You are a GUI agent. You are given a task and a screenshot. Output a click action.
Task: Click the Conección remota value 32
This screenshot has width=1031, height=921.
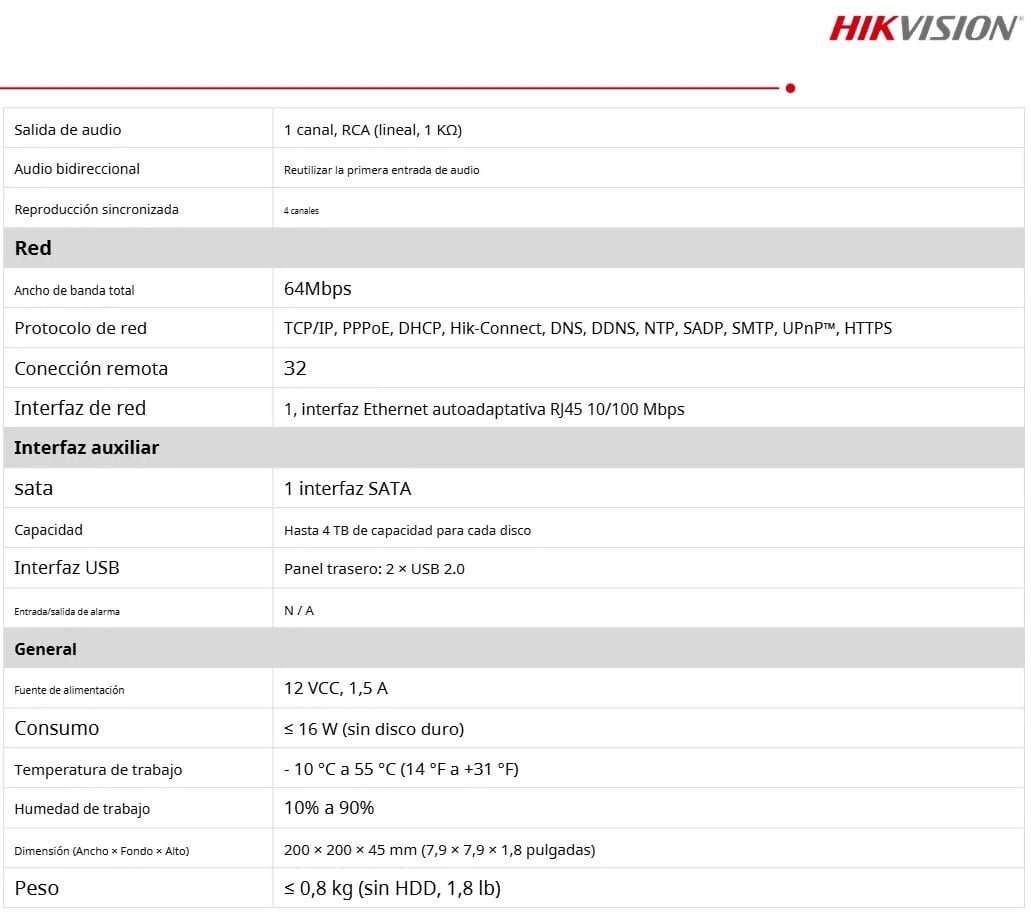tap(295, 368)
